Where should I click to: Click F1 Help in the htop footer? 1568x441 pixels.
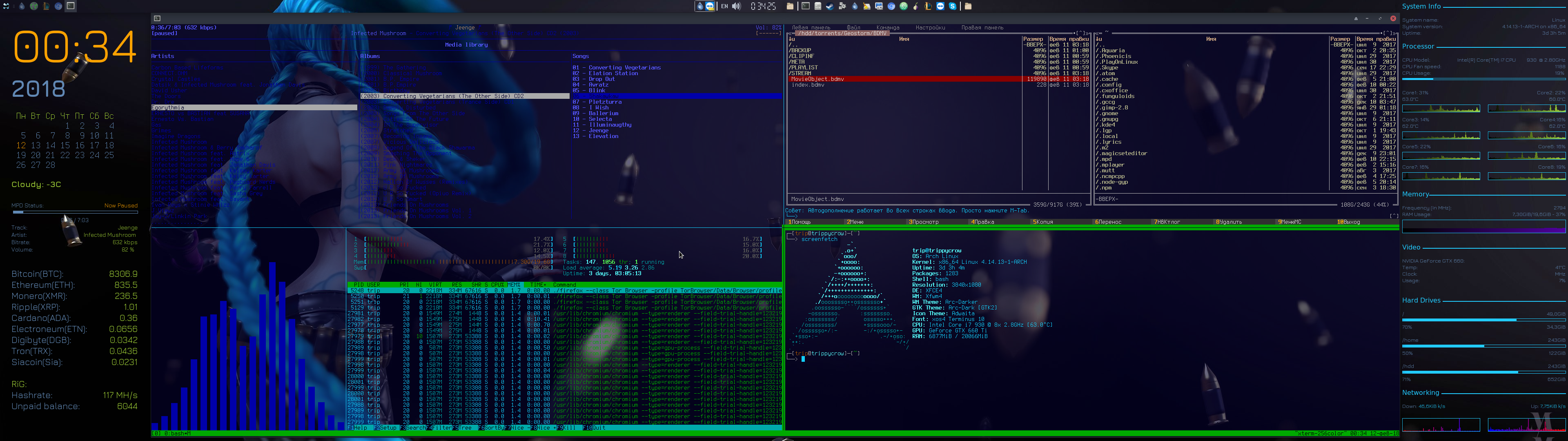coord(360,428)
